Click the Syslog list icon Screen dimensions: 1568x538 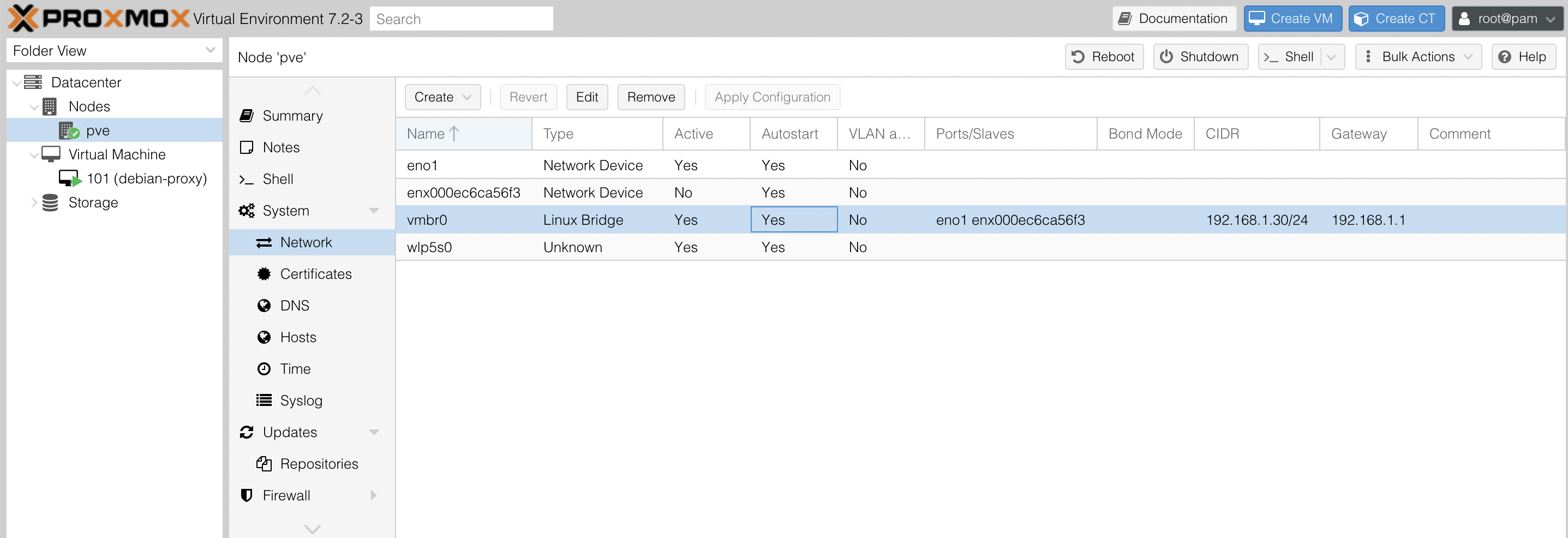(x=264, y=400)
